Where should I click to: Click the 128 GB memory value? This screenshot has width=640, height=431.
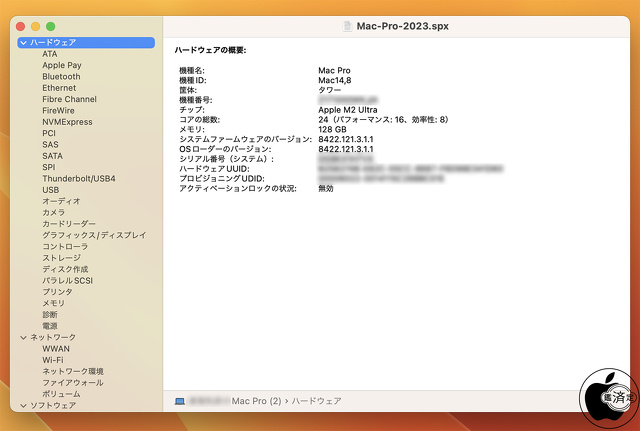pyautogui.click(x=332, y=129)
